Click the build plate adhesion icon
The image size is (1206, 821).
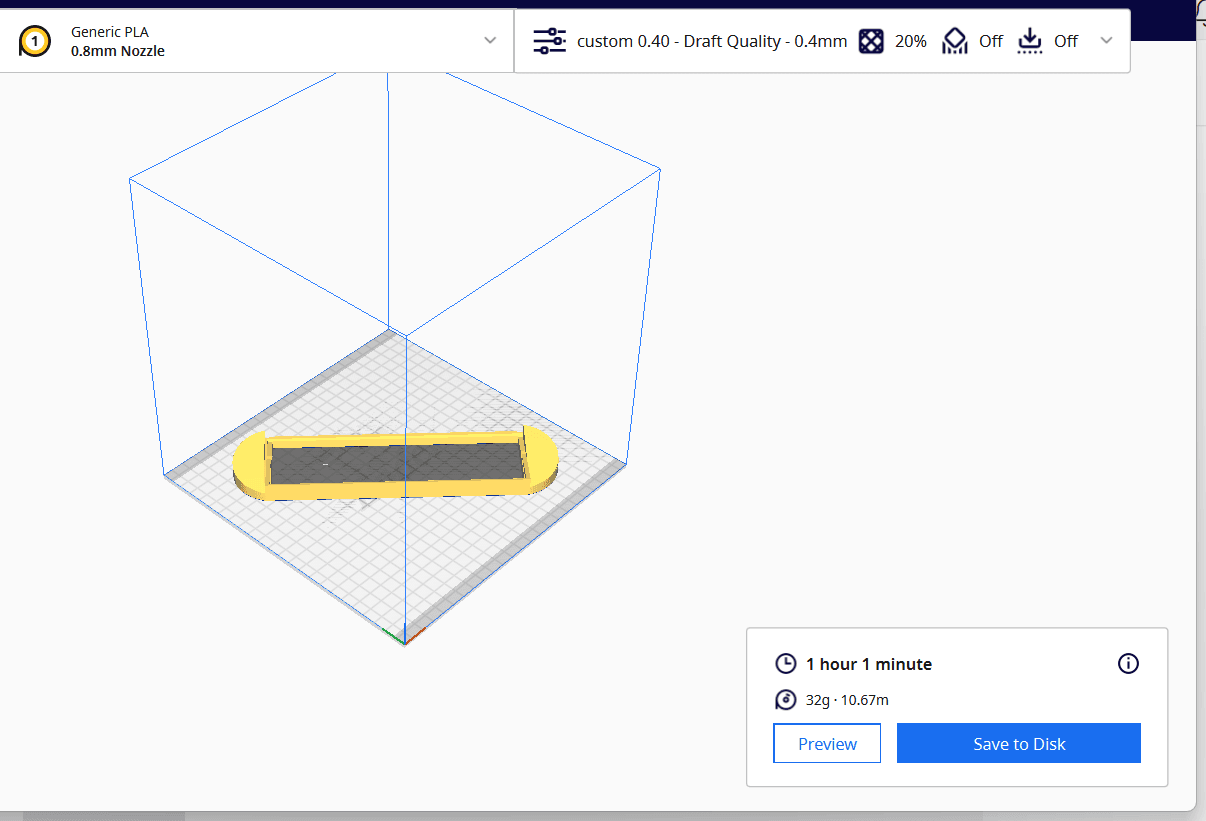pos(1029,41)
